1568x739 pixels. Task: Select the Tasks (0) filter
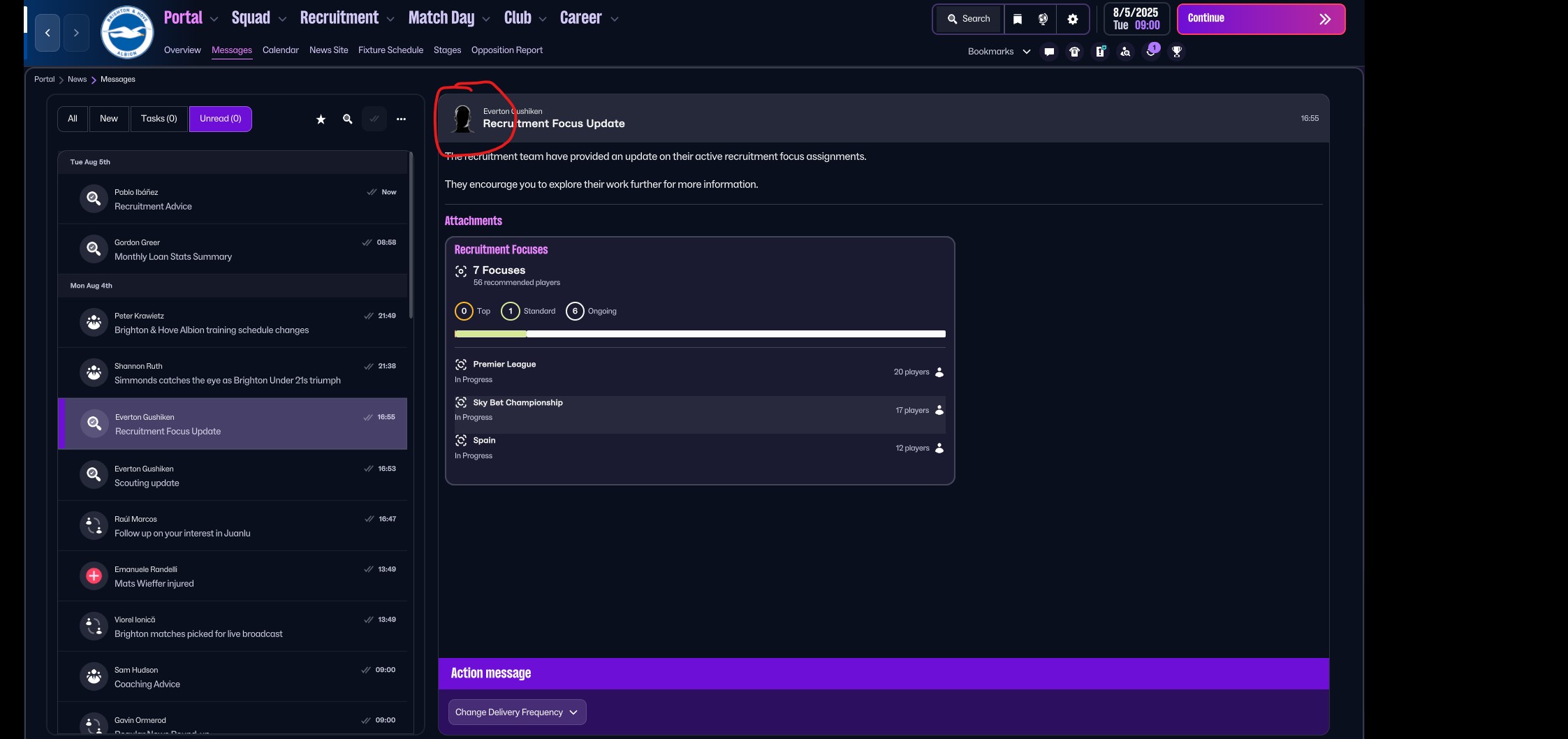(x=159, y=119)
